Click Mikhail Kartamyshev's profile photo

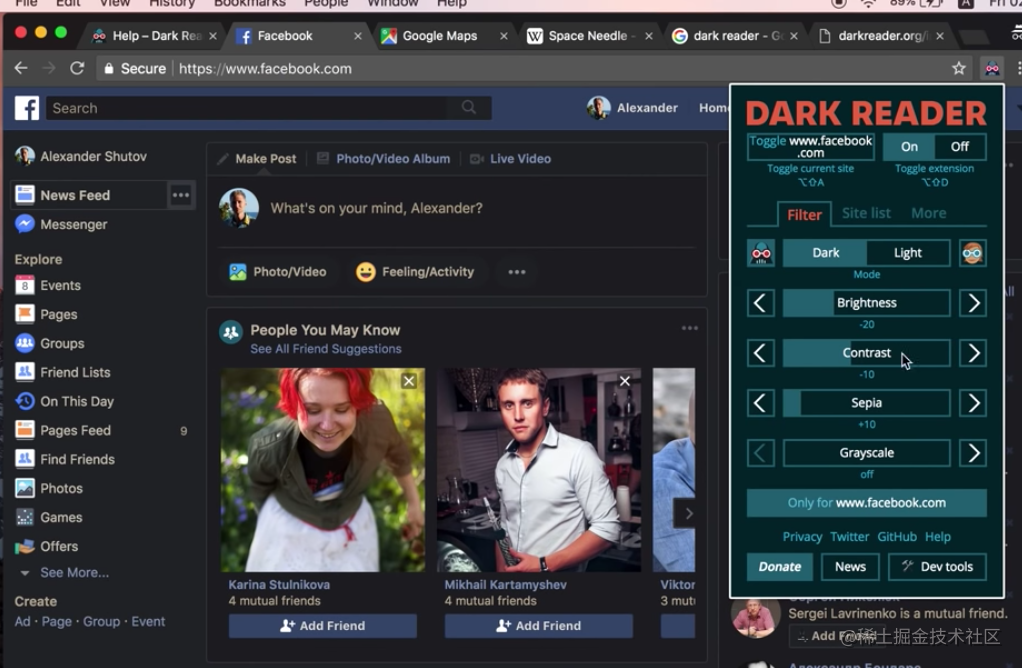click(539, 470)
